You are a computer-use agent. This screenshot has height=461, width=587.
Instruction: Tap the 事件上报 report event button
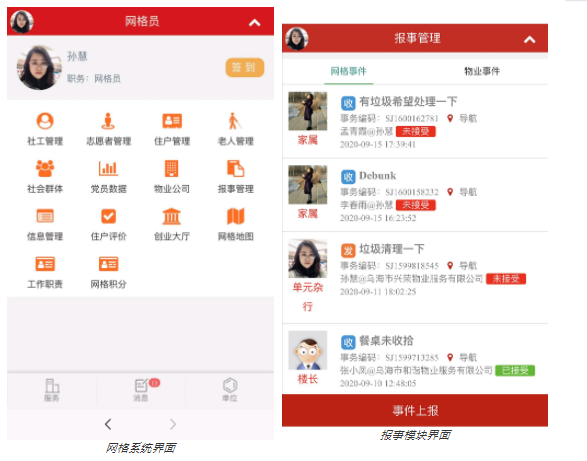tap(415, 410)
